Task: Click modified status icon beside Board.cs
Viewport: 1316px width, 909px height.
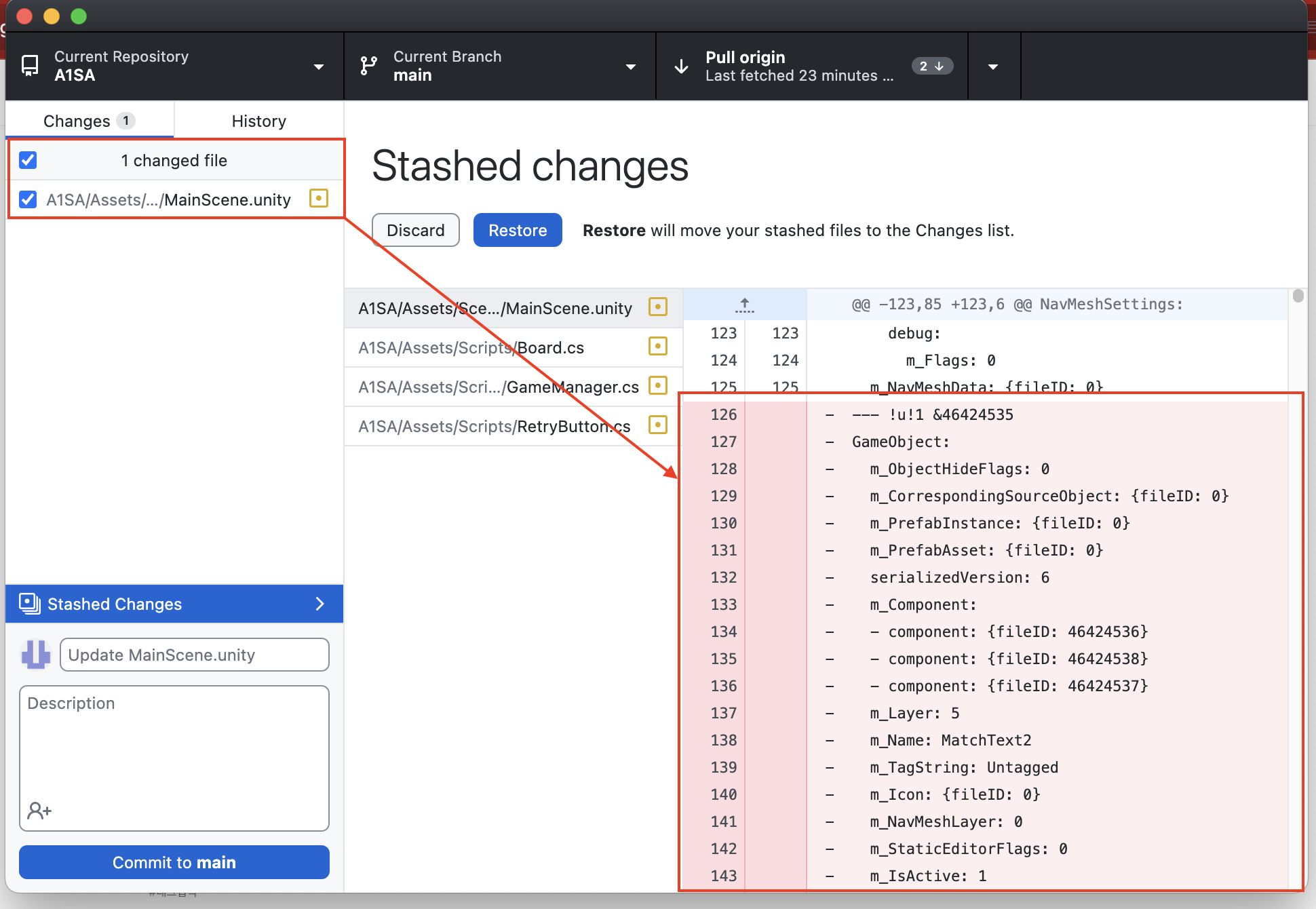Action: 657,347
